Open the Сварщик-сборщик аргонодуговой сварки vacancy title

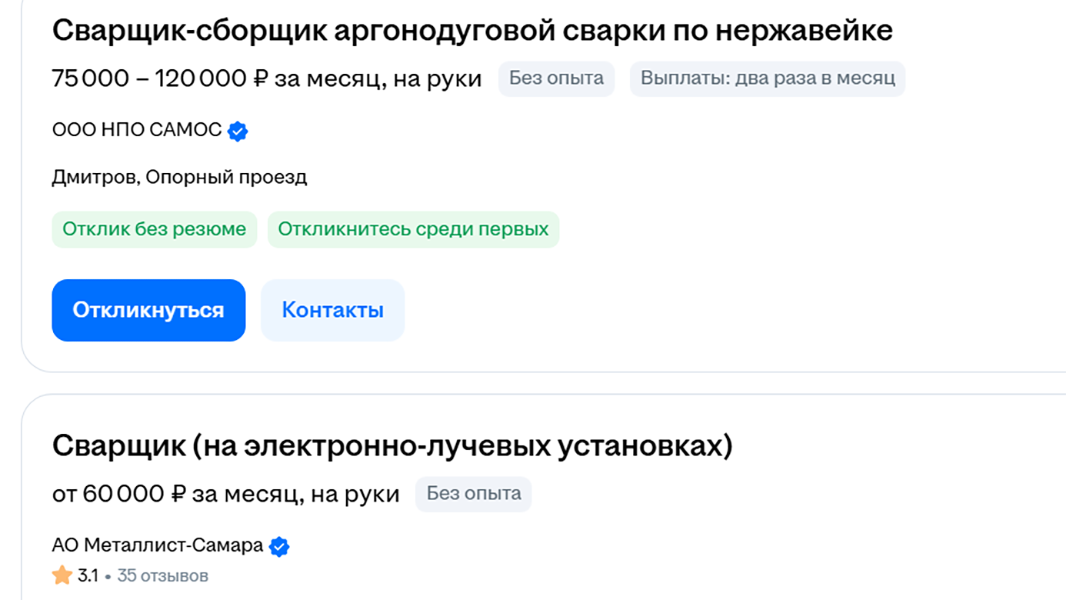point(472,30)
